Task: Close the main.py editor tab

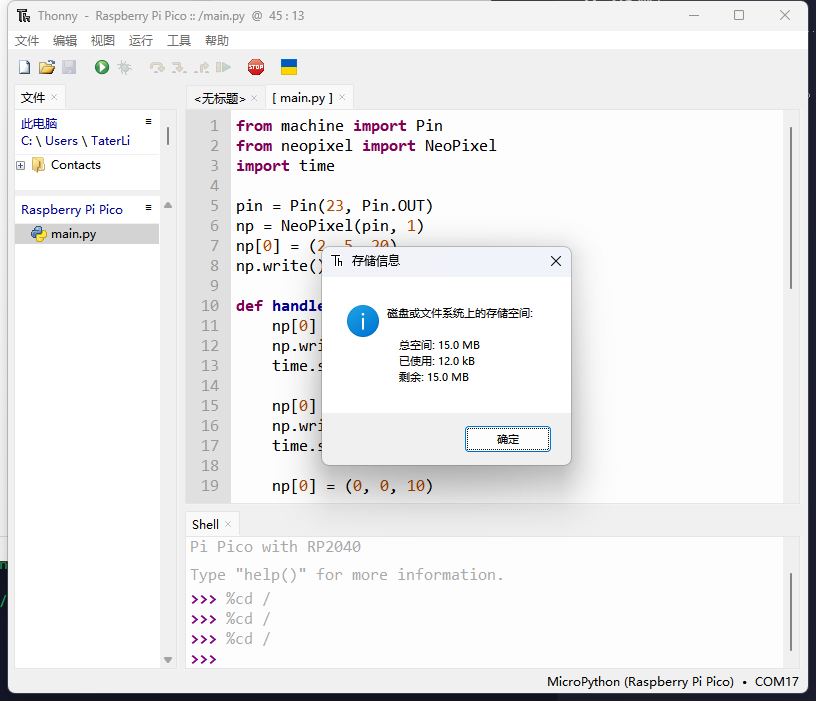Action: pyautogui.click(x=342, y=97)
